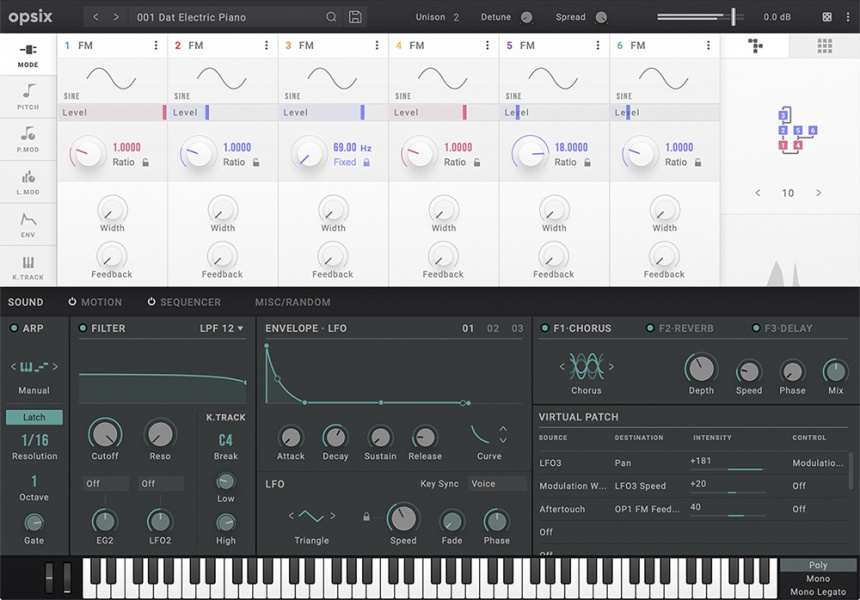Click the randomize dice icon

[x=826, y=17]
